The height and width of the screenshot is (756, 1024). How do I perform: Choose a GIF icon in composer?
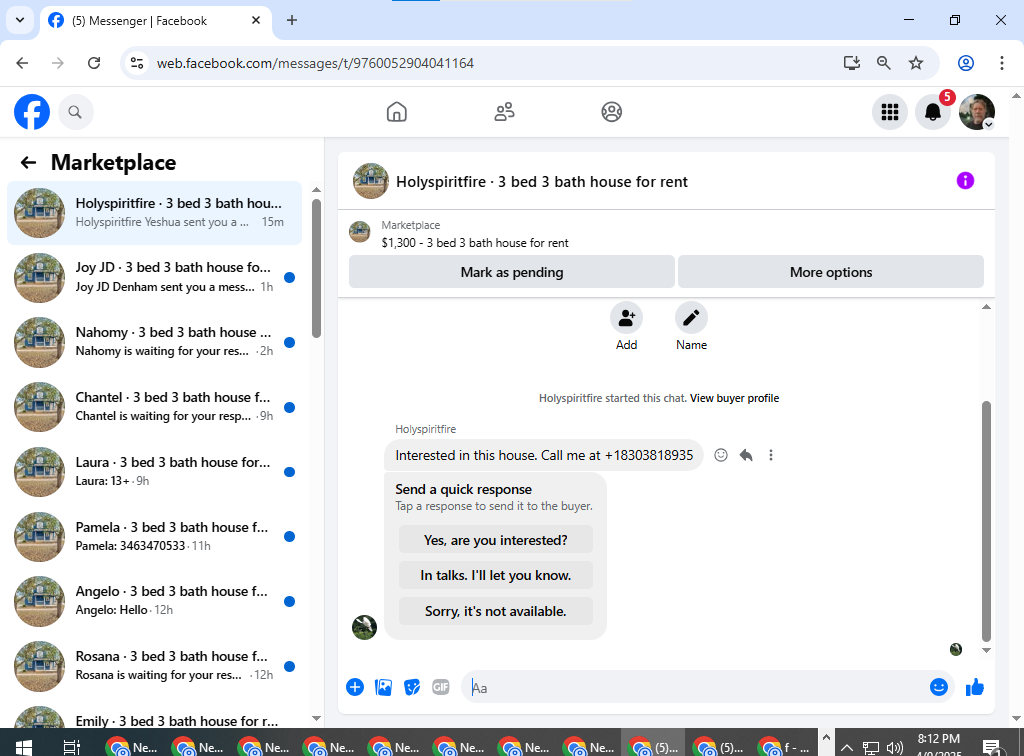[441, 687]
